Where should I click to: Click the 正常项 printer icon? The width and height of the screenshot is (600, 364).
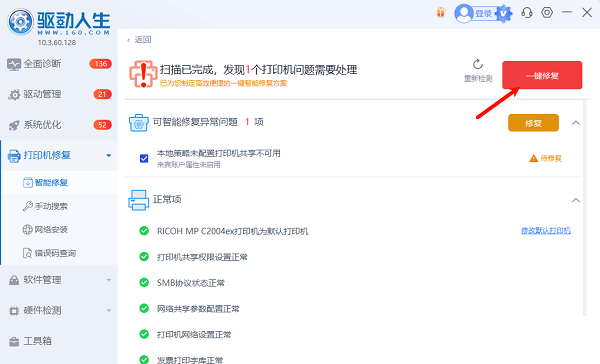pyautogui.click(x=139, y=200)
